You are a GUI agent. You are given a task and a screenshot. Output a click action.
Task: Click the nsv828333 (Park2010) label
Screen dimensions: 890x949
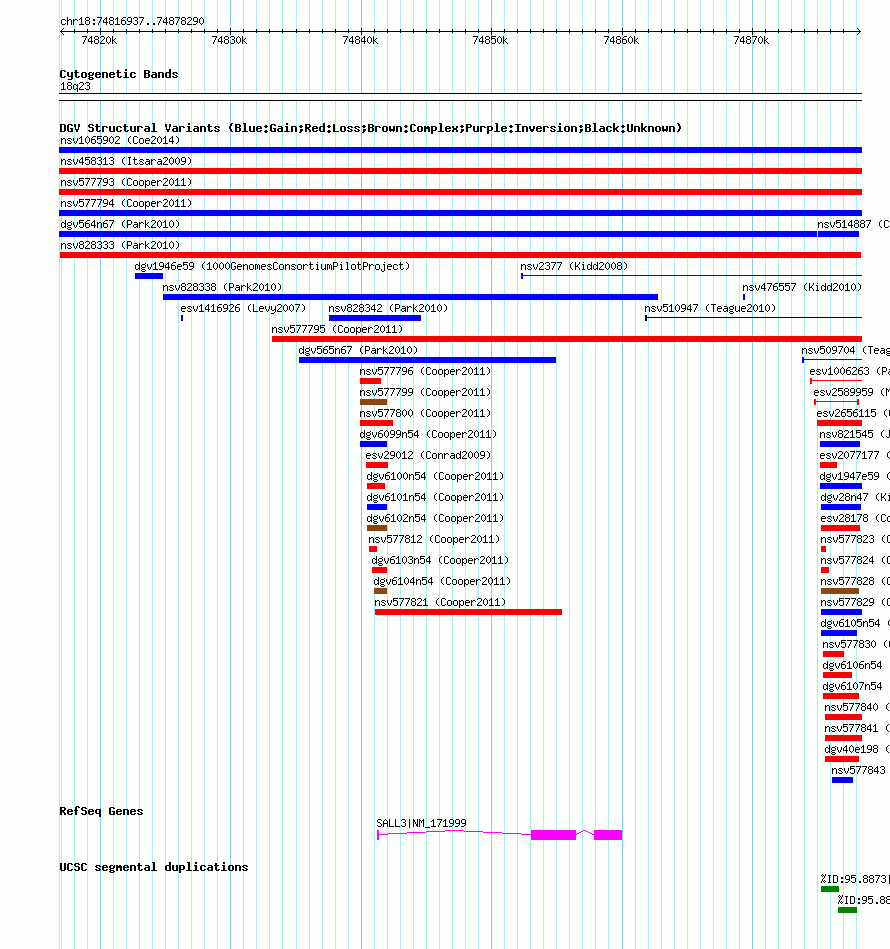pyautogui.click(x=120, y=245)
